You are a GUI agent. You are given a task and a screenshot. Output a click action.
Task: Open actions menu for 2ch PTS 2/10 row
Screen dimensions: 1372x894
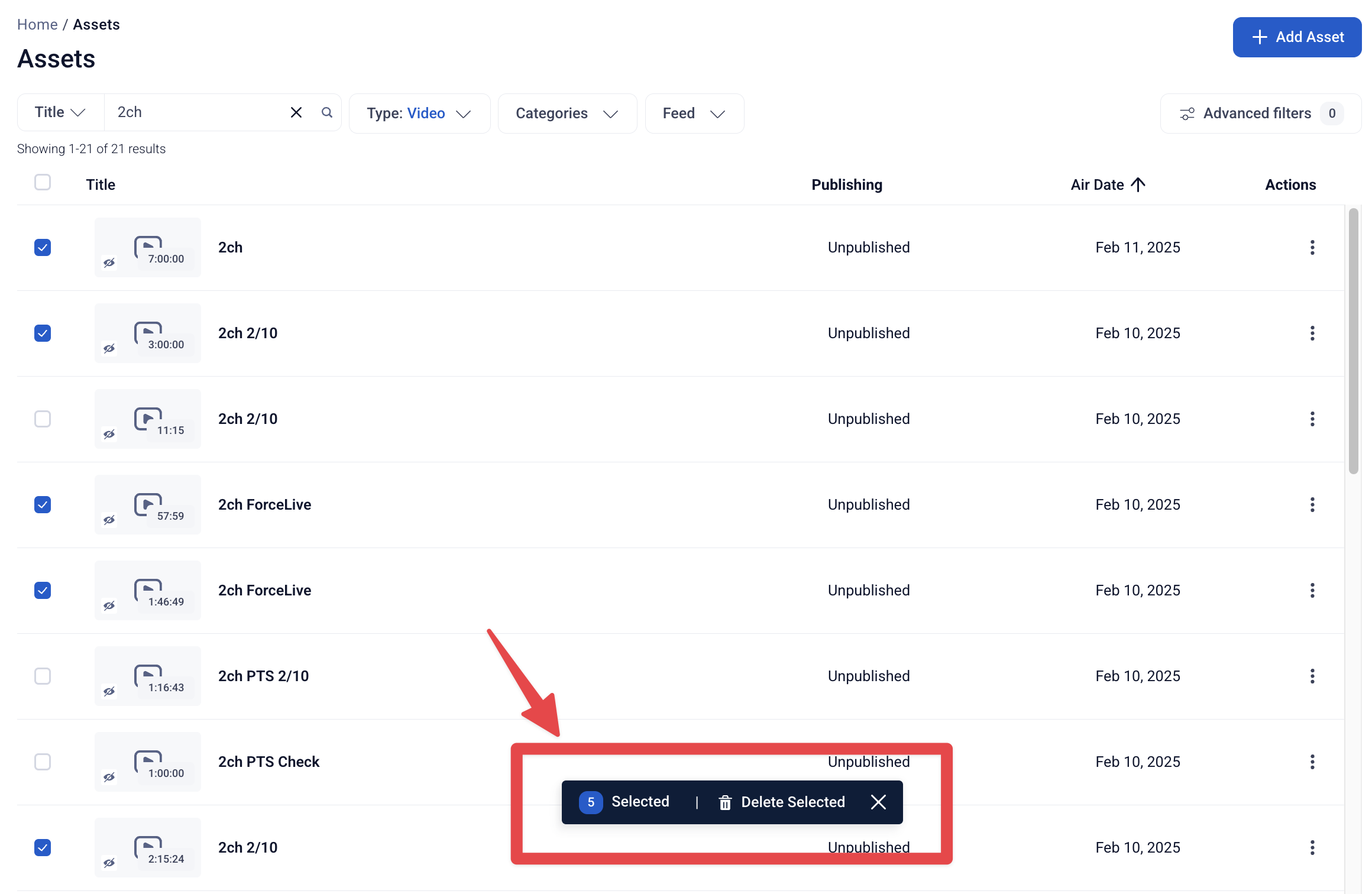[1312, 676]
